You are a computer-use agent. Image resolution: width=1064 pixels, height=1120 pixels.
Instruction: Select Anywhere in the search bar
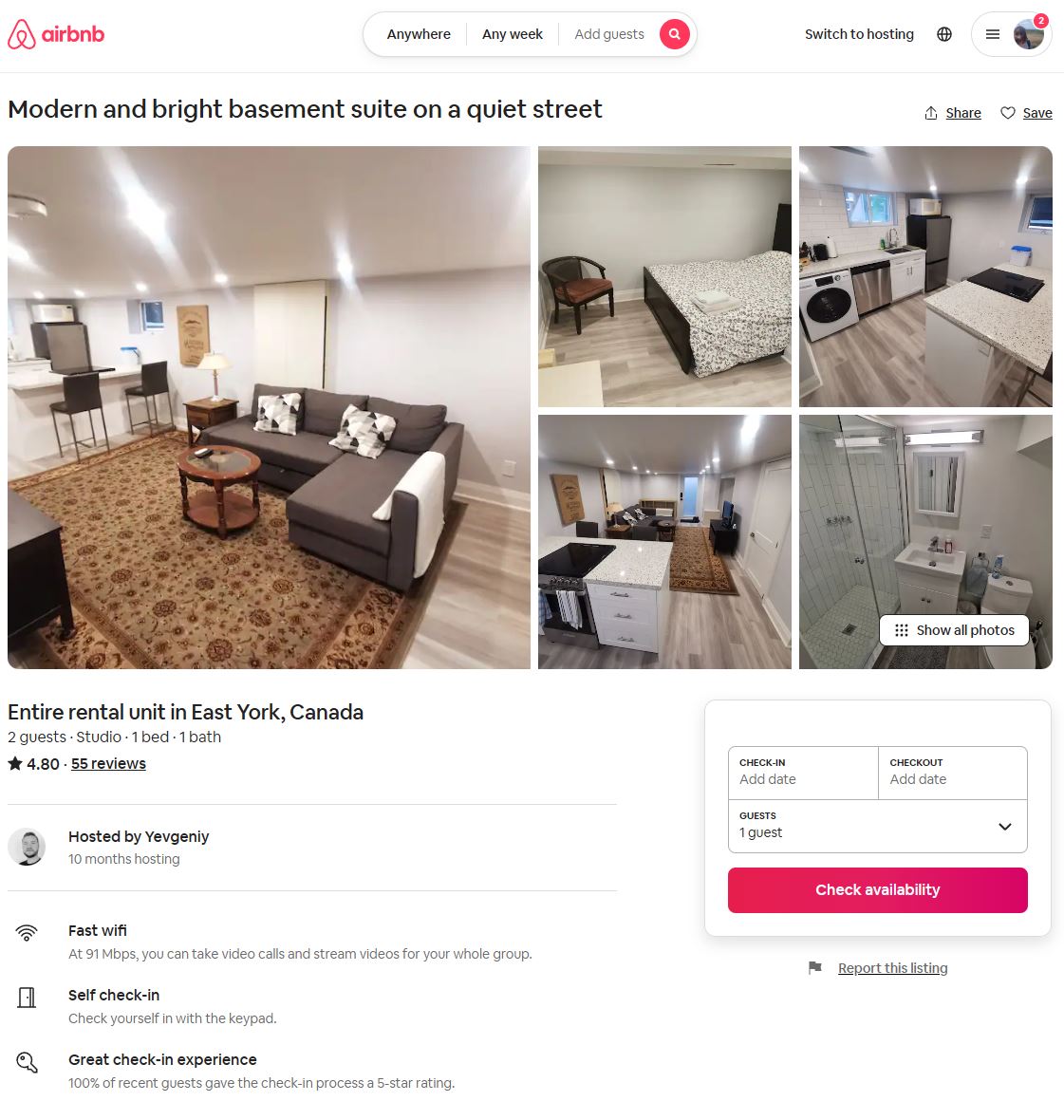(419, 34)
